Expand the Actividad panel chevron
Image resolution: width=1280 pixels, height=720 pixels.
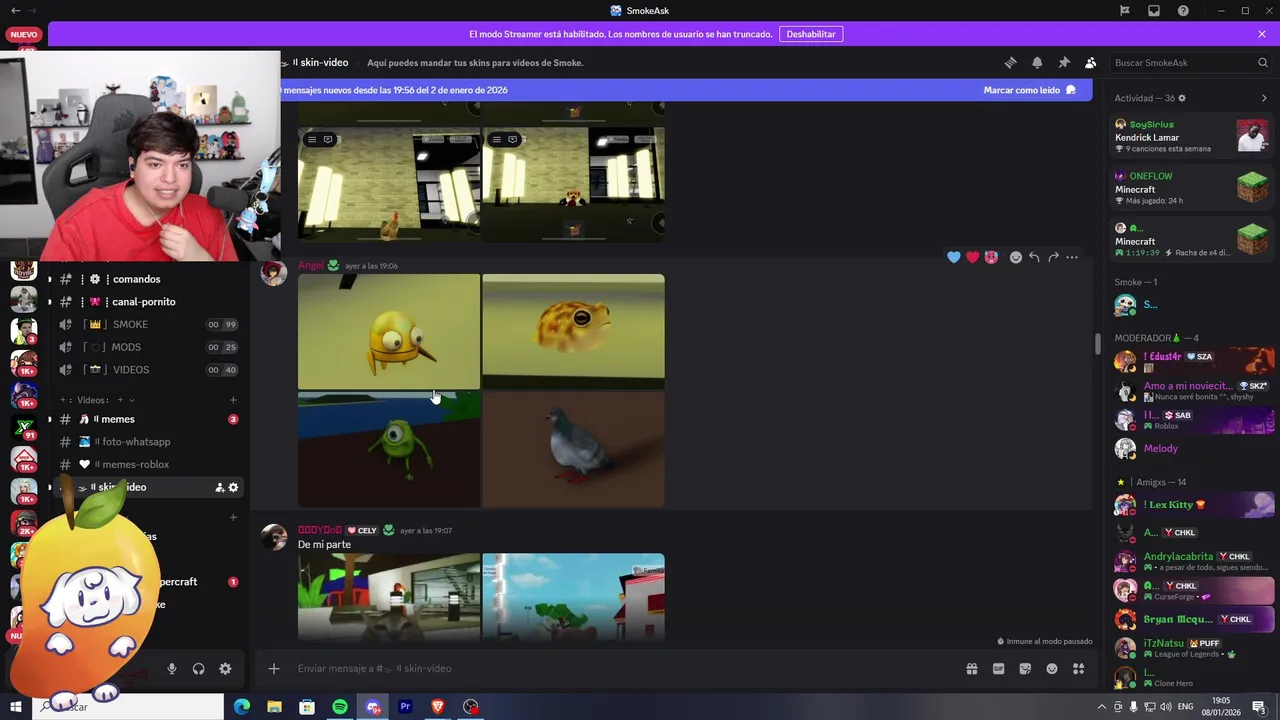pyautogui.click(x=1264, y=98)
